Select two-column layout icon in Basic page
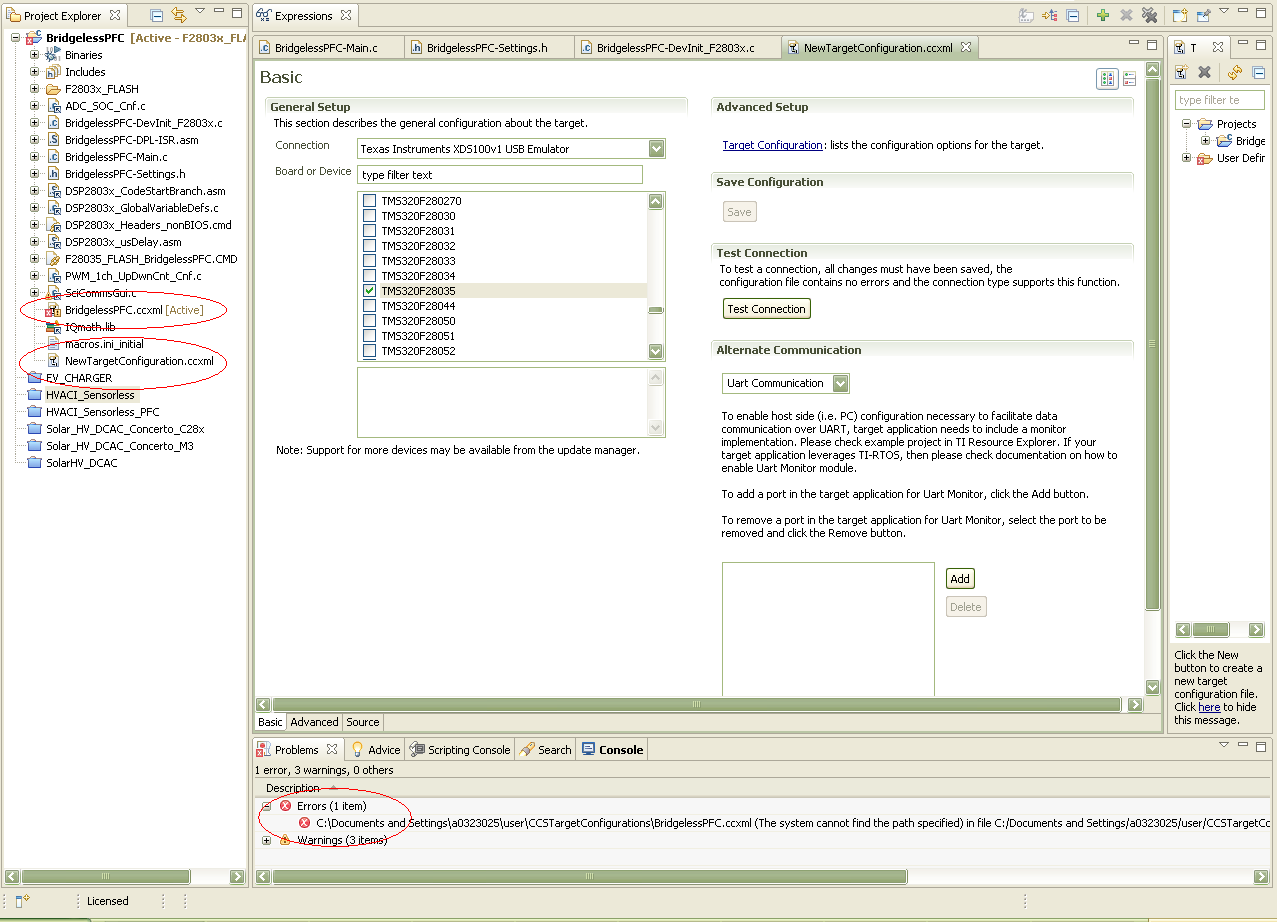The width and height of the screenshot is (1279, 922). [1107, 79]
